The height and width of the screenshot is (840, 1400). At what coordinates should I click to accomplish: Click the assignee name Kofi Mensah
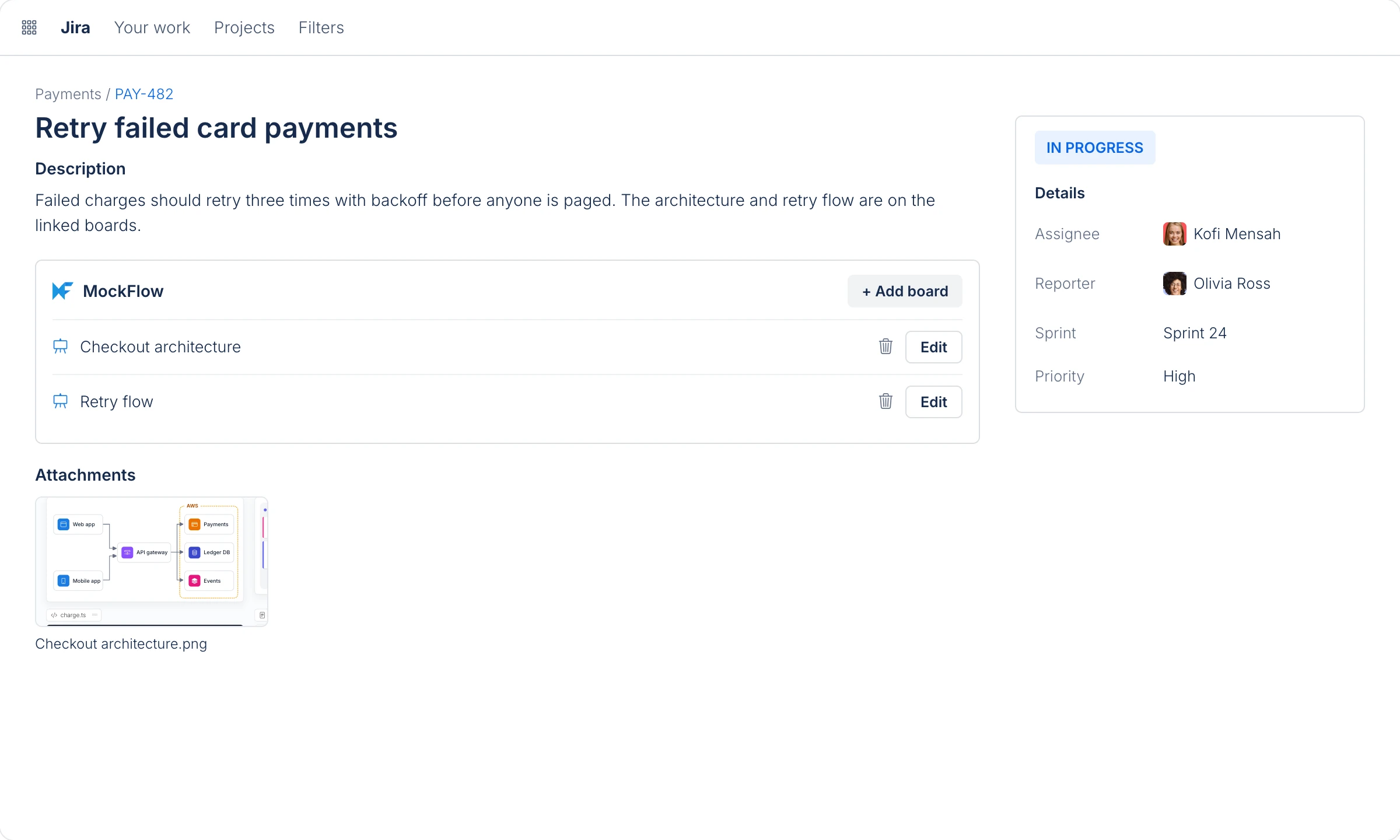pyautogui.click(x=1237, y=234)
